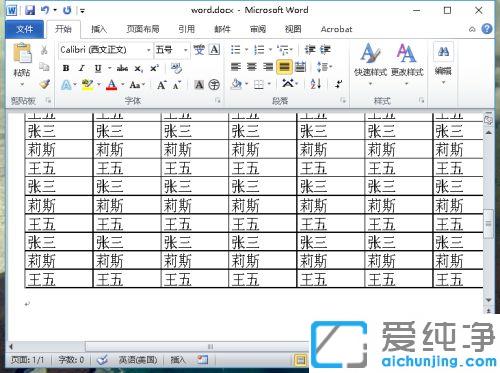Open the Editing binoculars menu

(x=443, y=62)
